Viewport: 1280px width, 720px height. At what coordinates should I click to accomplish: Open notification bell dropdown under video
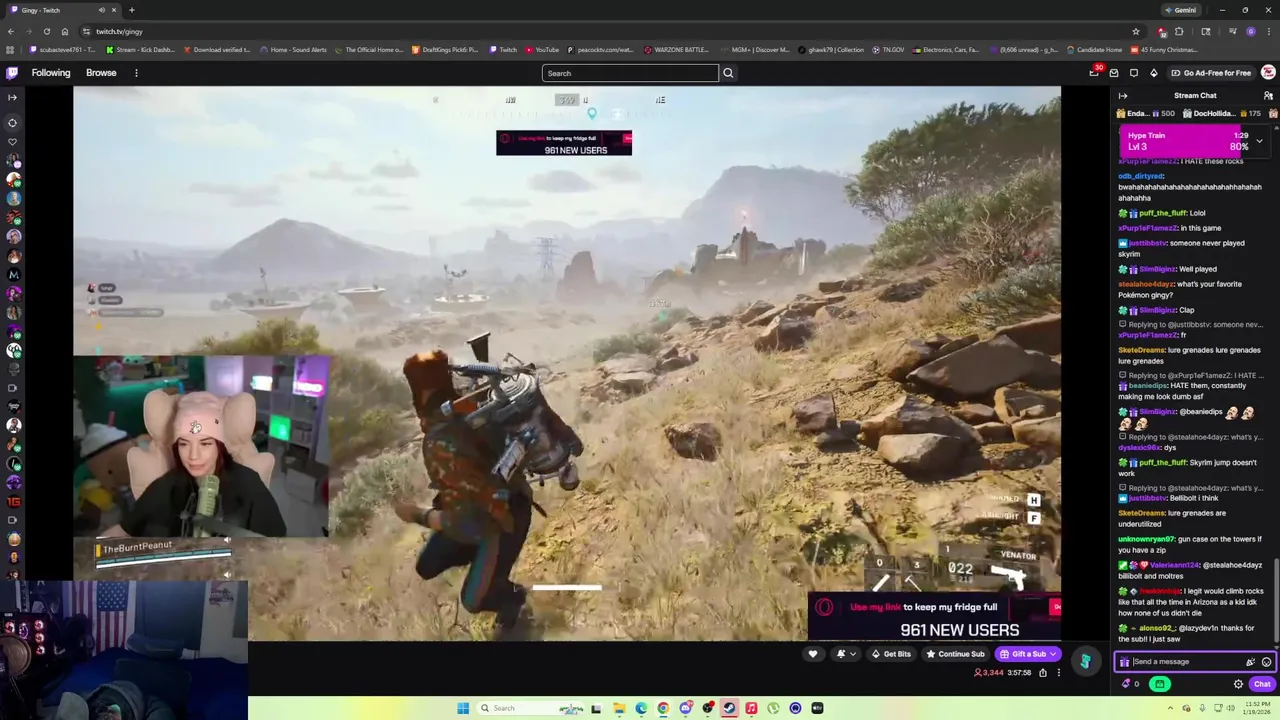coord(846,654)
